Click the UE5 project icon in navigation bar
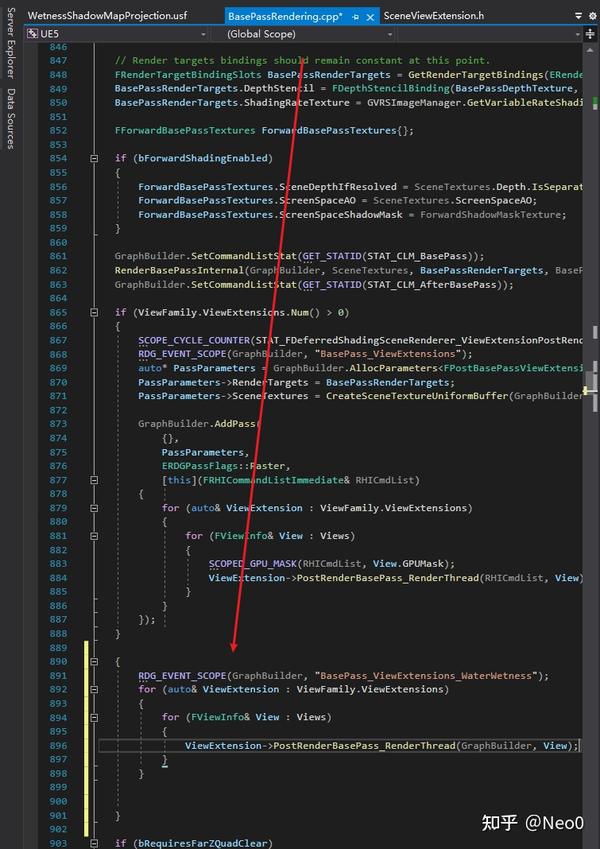 tap(32, 34)
